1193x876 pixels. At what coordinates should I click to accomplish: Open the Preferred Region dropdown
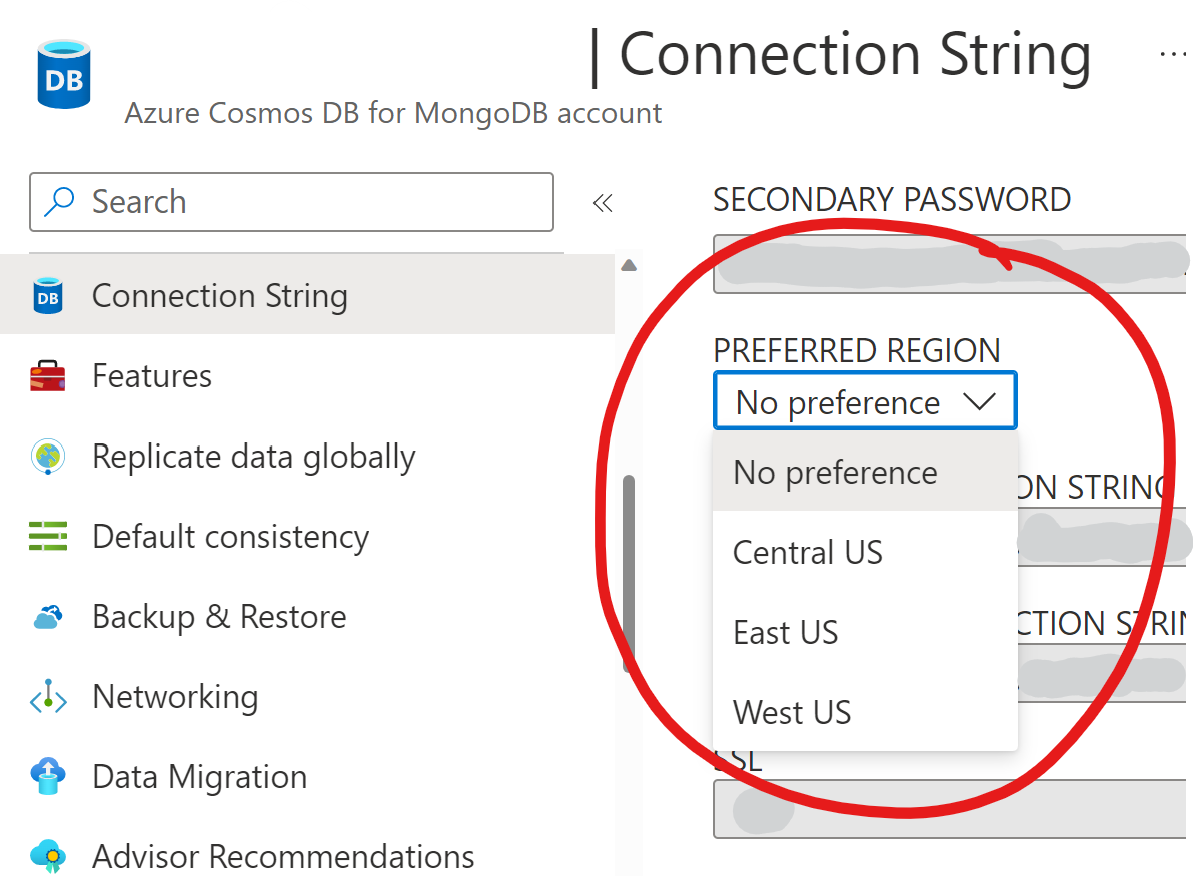865,402
